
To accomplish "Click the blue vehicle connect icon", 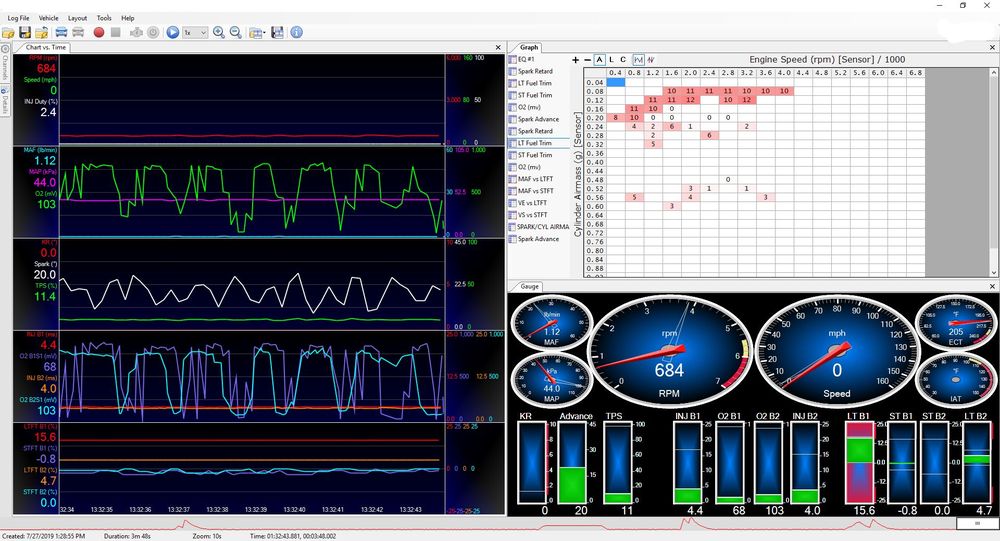I will pyautogui.click(x=62, y=33).
